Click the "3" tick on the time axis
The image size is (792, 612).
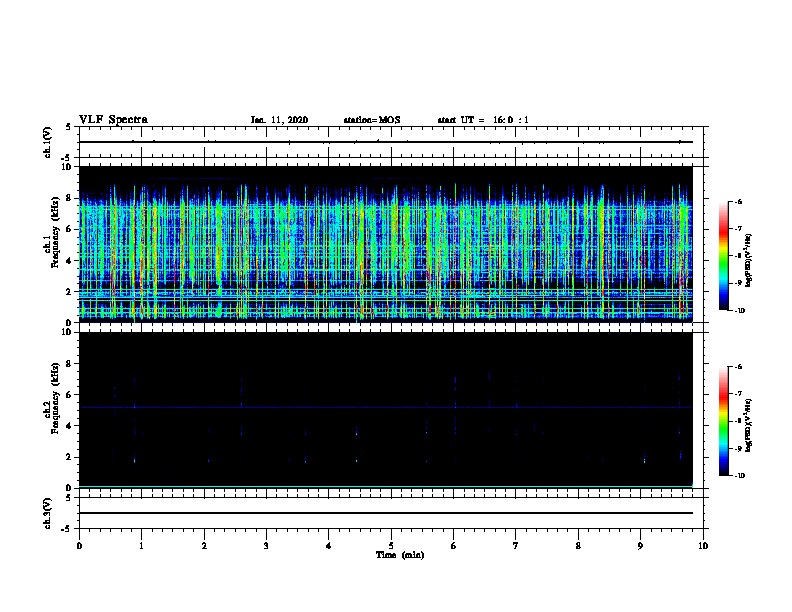coord(266,546)
